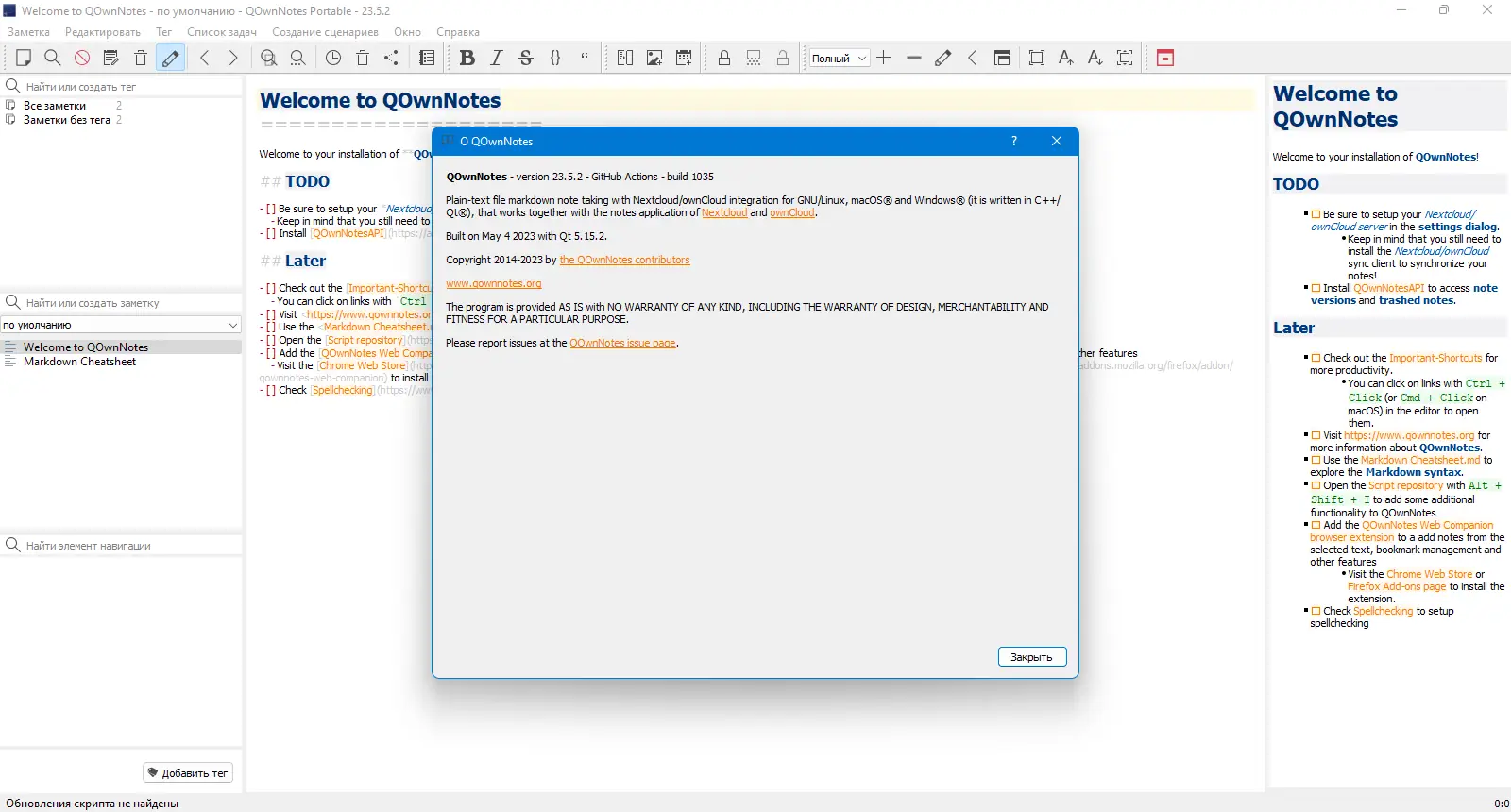This screenshot has height=812, width=1511.
Task: Tick the 'Install QOwnNotesAPI' checkbox in preview
Action: click(1316, 288)
